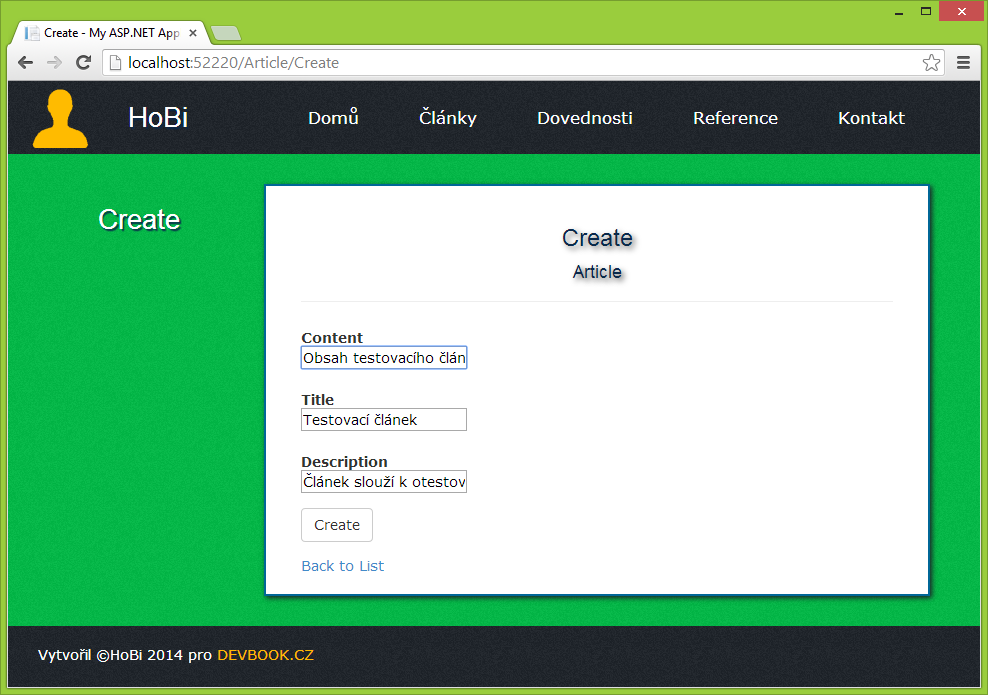Viewport: 988px width, 695px height.
Task: Click the address bar URL localhost:52220/Article/Create
Action: tap(233, 62)
